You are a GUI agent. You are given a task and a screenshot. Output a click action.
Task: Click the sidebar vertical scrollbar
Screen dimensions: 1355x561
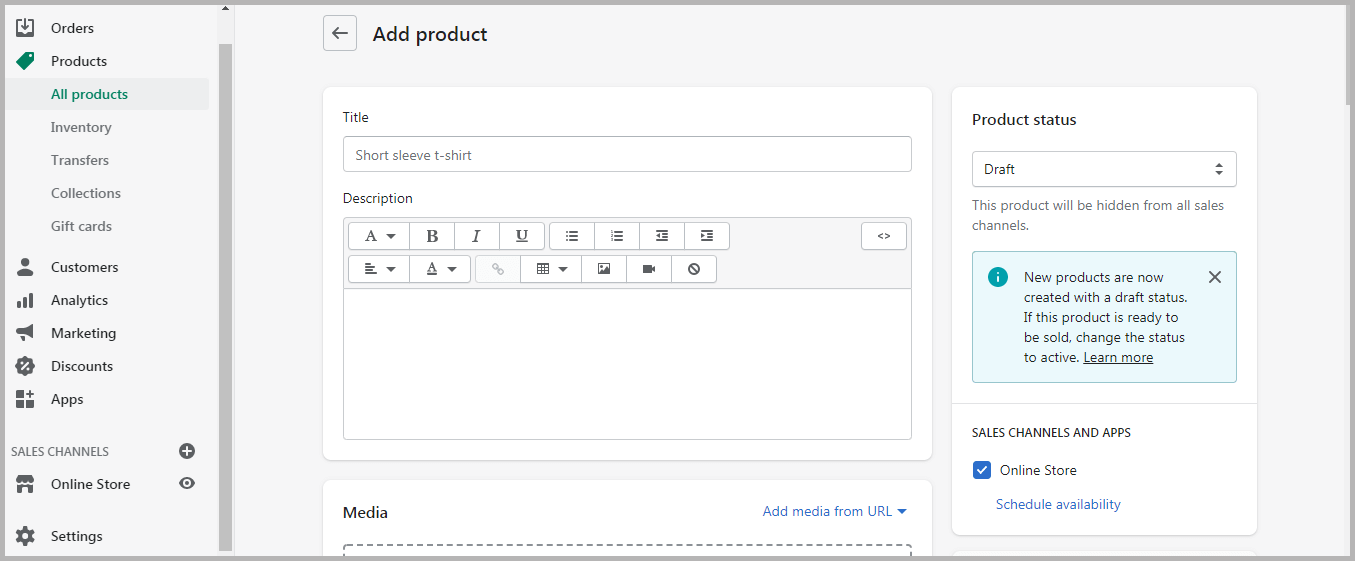click(x=225, y=297)
